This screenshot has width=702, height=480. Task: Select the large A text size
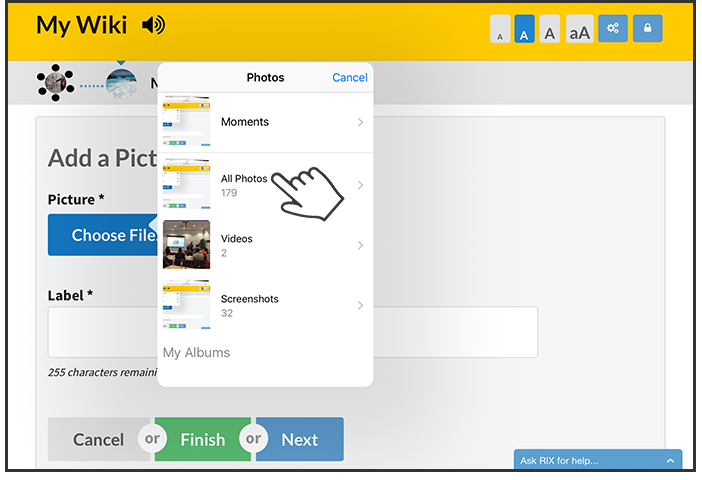pos(549,29)
